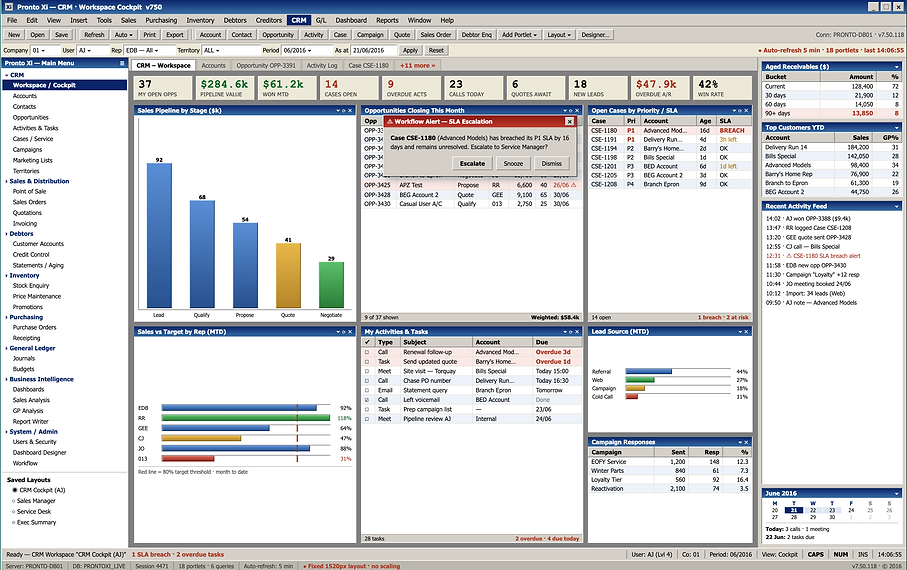Collapse the Recent Activity Feed arrow

[x=897, y=207]
